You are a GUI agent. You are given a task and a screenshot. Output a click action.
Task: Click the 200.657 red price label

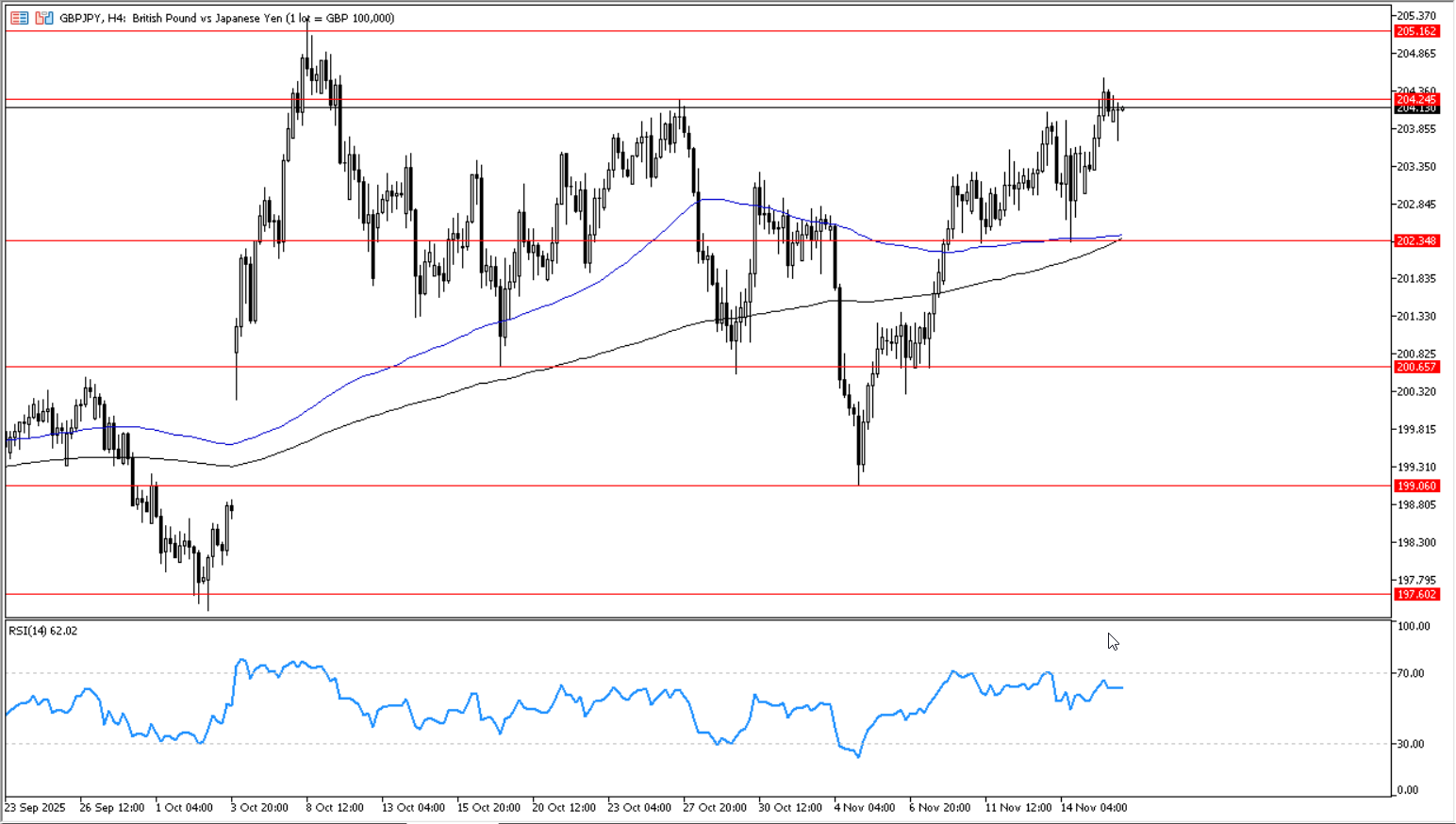tap(1416, 367)
